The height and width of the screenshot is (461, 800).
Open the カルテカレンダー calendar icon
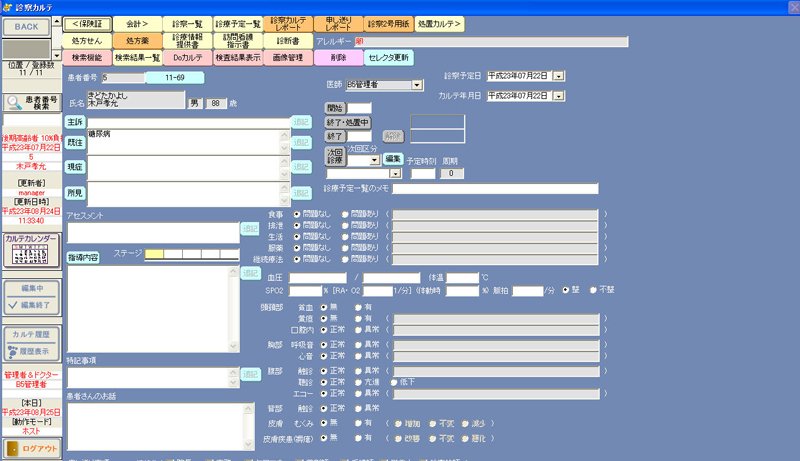32,251
